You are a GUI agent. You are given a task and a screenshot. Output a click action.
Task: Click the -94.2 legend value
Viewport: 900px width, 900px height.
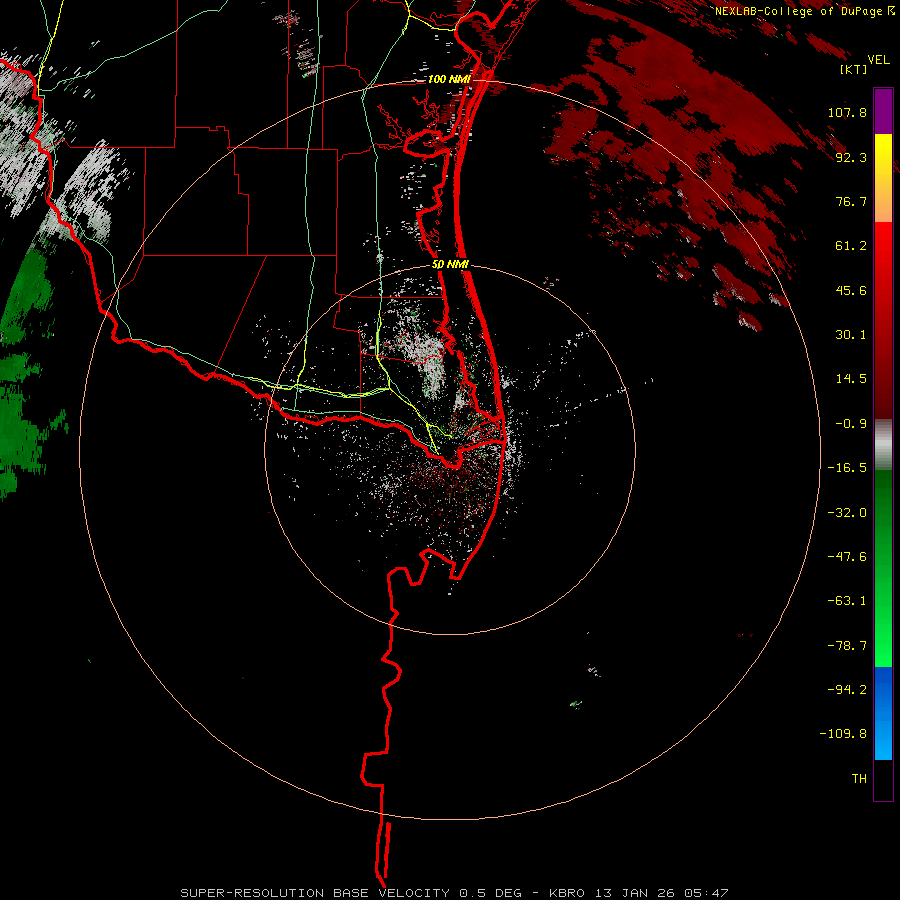pyautogui.click(x=847, y=690)
